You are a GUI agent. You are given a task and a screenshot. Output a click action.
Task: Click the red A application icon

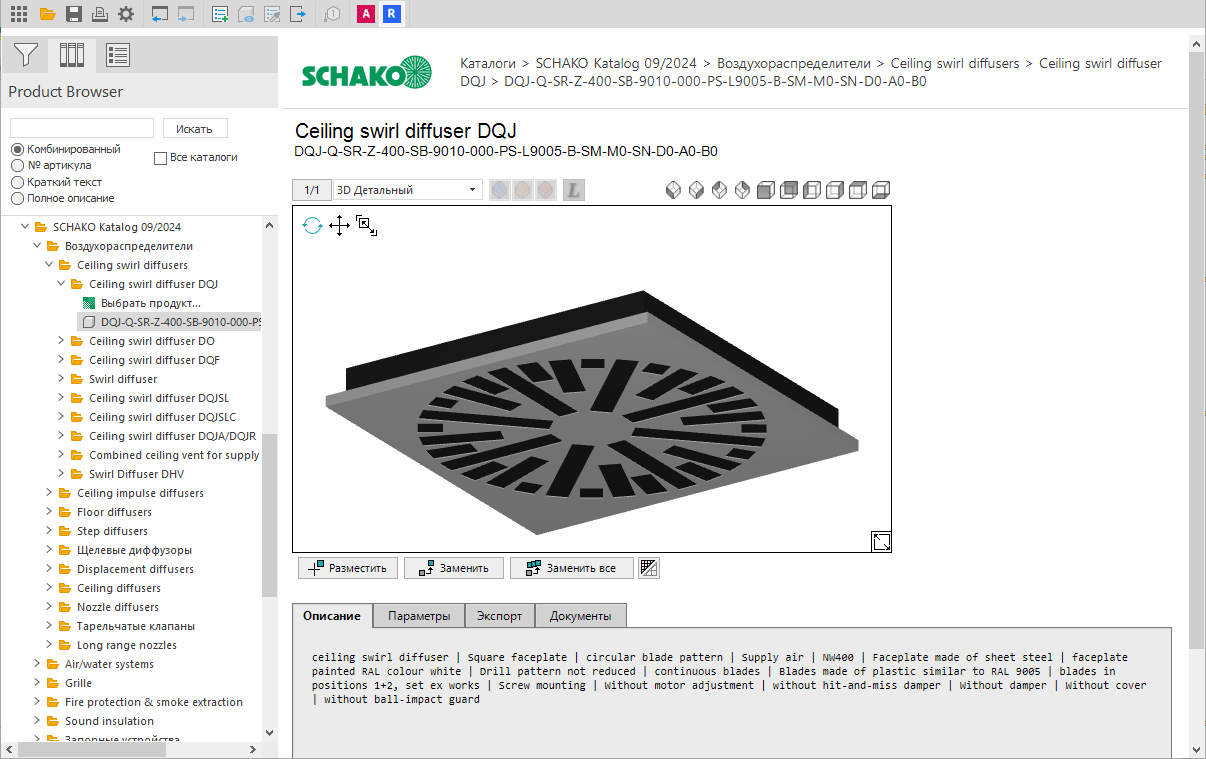[366, 14]
